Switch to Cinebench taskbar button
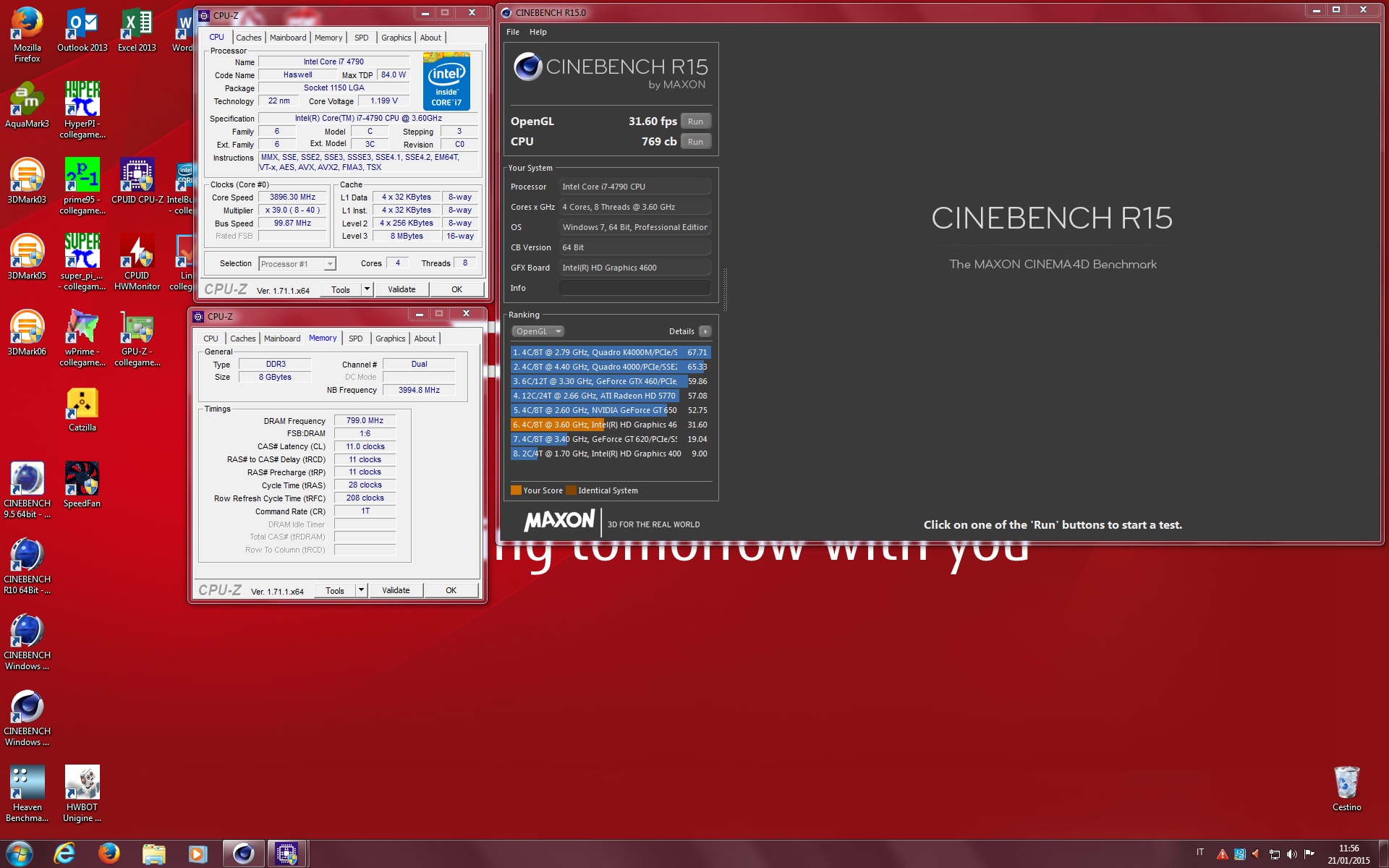Viewport: 1389px width, 868px height. pos(243,854)
